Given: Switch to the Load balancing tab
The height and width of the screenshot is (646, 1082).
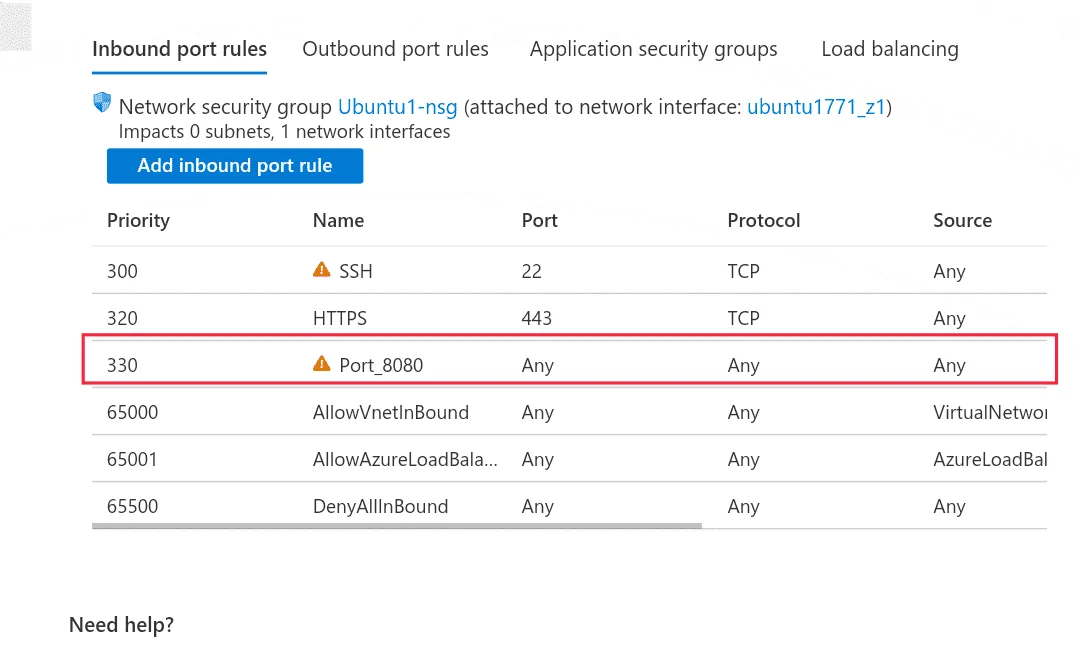Looking at the screenshot, I should tap(889, 49).
